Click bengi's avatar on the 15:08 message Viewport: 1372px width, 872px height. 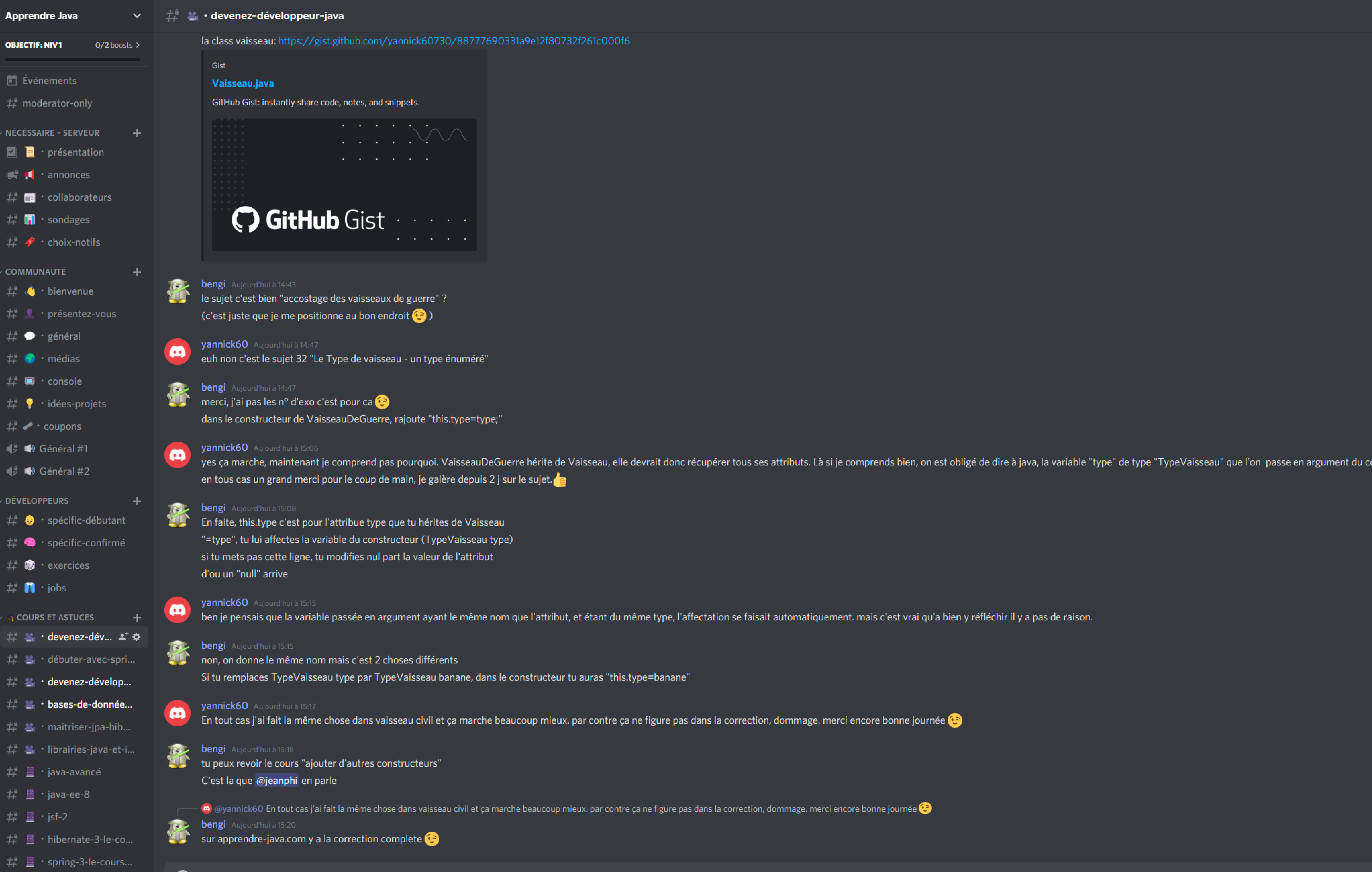(178, 515)
